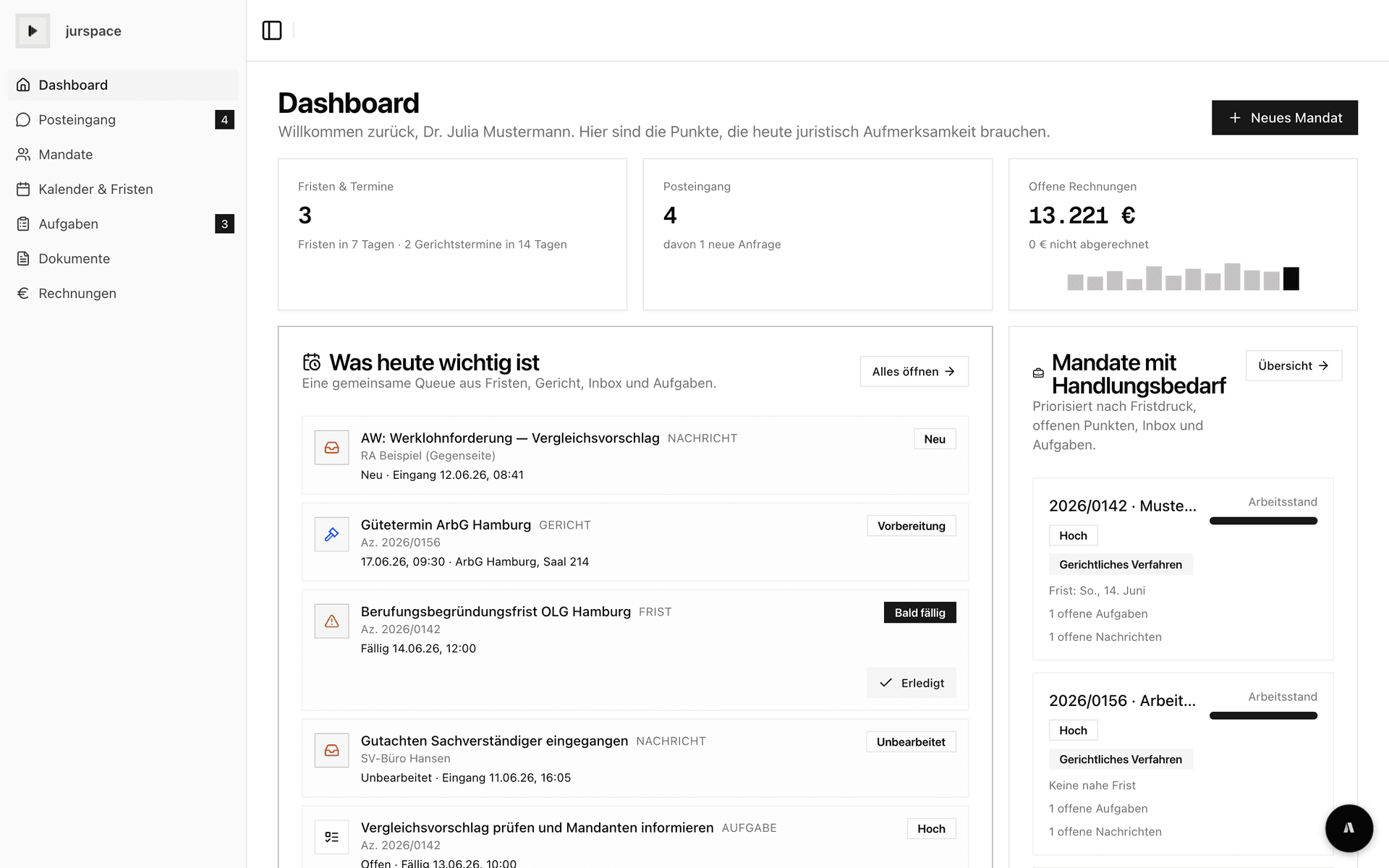
Task: Go to Mandate in the sidebar
Action: pyautogui.click(x=123, y=154)
